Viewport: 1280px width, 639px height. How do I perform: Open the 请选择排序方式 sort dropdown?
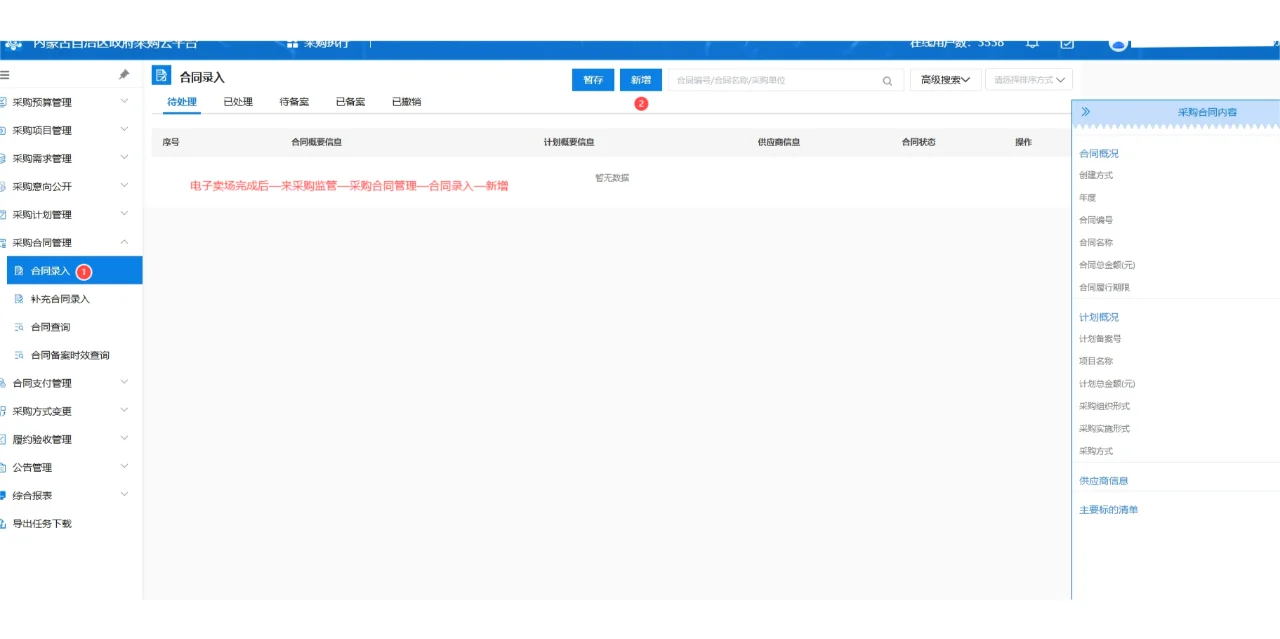pos(1029,80)
